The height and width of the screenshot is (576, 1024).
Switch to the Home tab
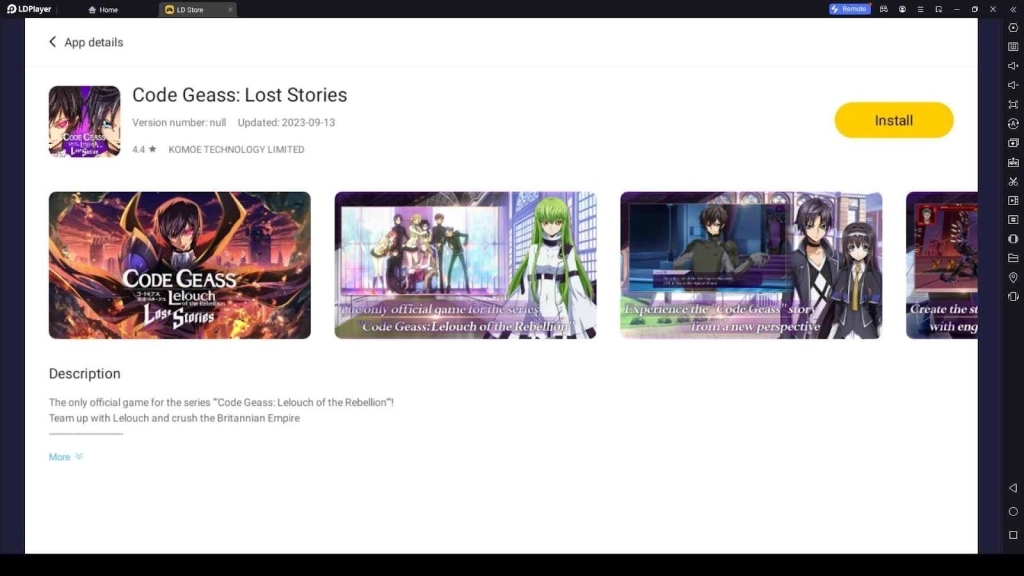click(103, 9)
